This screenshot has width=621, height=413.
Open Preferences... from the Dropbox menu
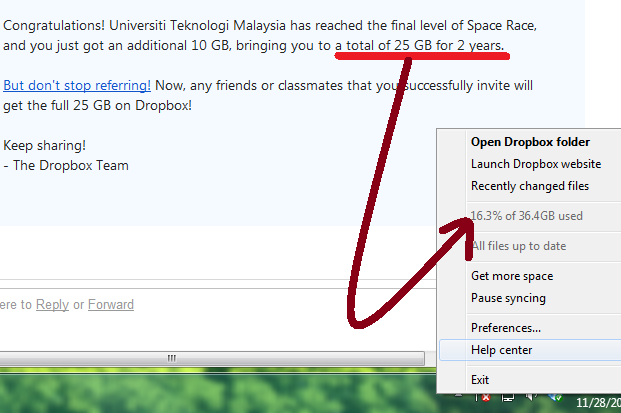tap(506, 328)
